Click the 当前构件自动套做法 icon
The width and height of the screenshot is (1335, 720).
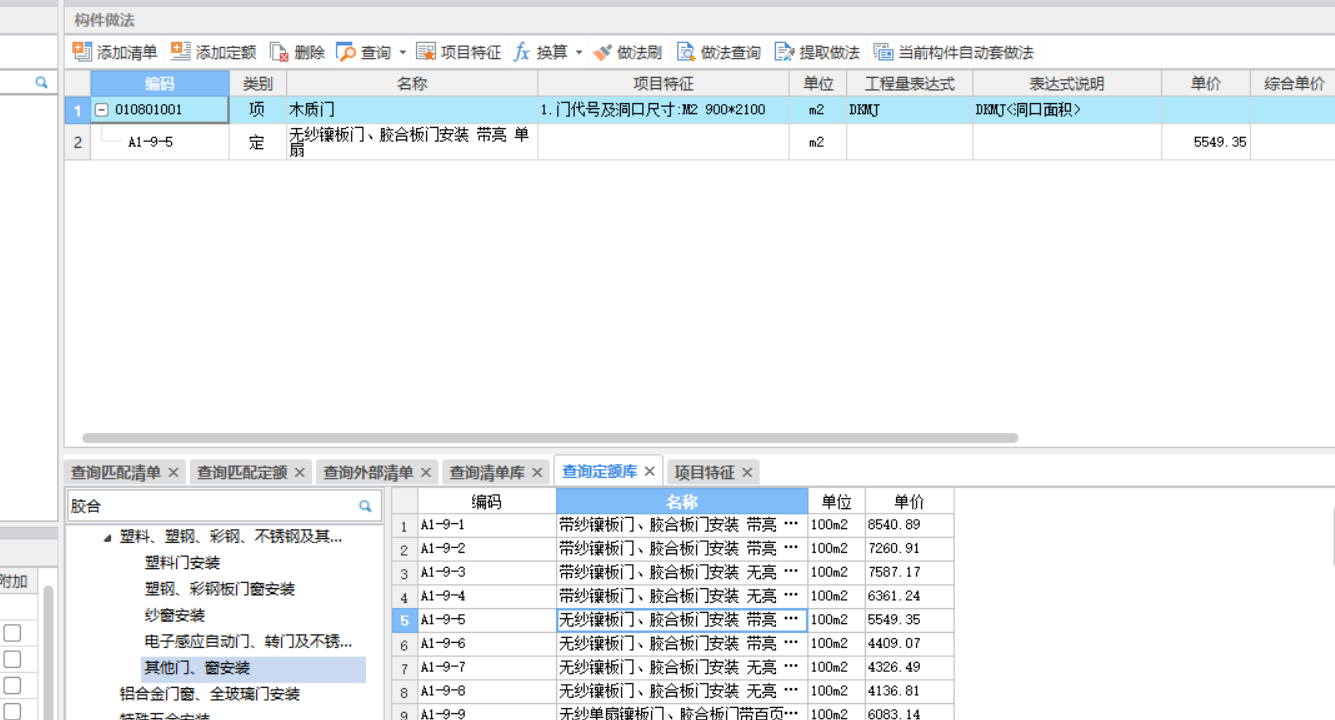(x=884, y=52)
